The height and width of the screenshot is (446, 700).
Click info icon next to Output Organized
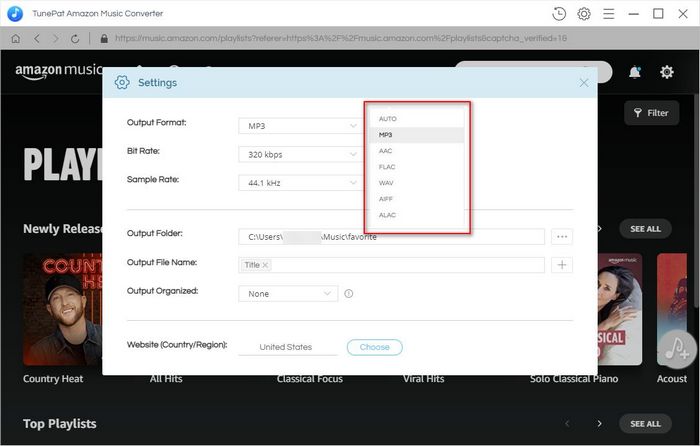coord(349,294)
